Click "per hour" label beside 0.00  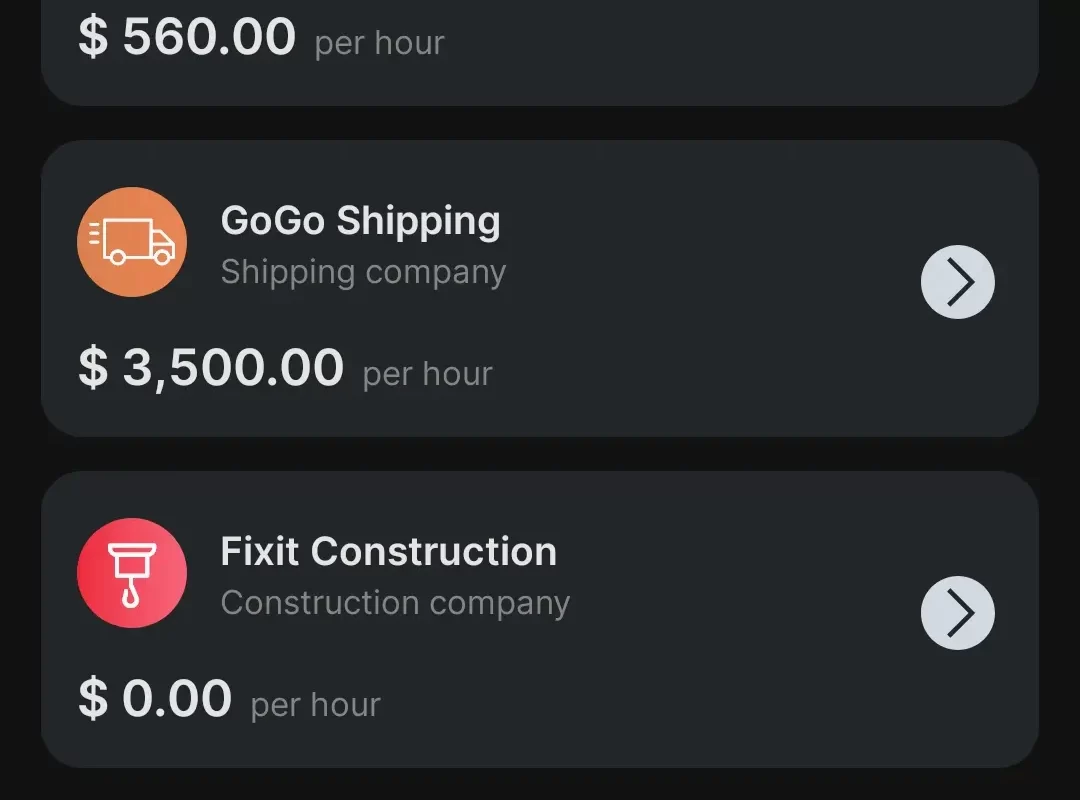(x=315, y=705)
